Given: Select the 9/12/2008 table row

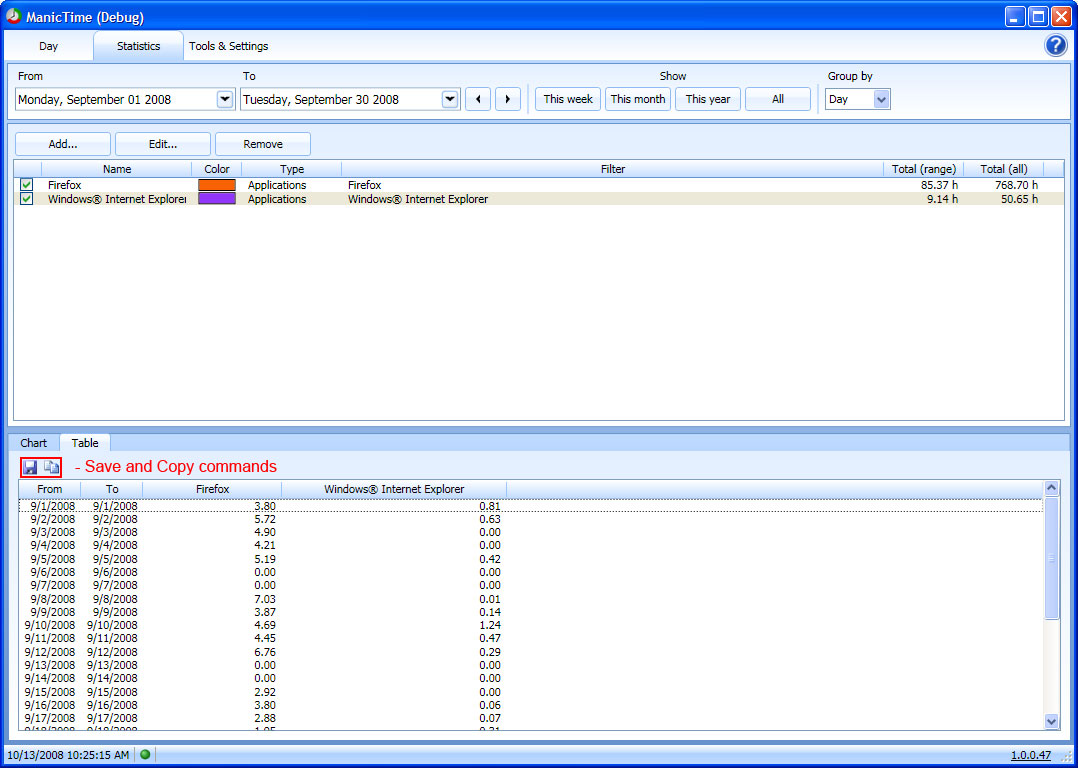Looking at the screenshot, I should (x=531, y=652).
